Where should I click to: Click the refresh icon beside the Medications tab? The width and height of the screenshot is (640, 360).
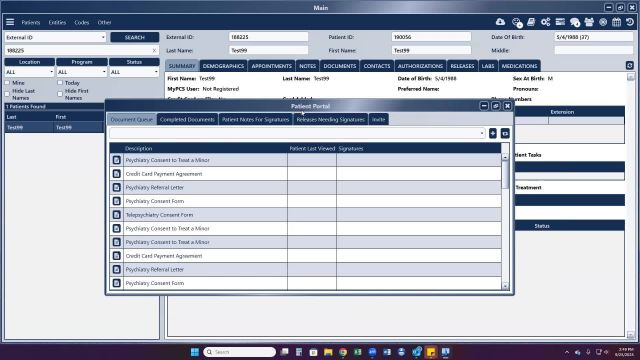[629, 65]
